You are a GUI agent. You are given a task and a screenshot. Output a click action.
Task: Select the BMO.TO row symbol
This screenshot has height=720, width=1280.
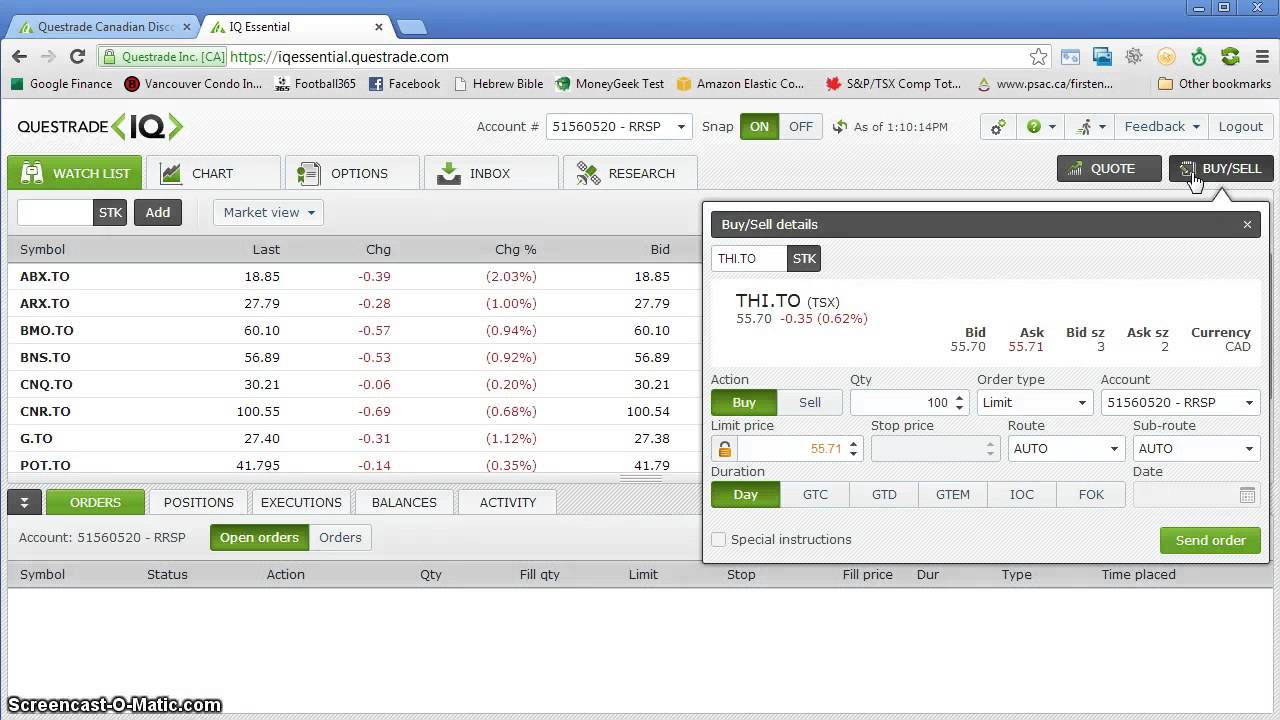pyautogui.click(x=47, y=331)
